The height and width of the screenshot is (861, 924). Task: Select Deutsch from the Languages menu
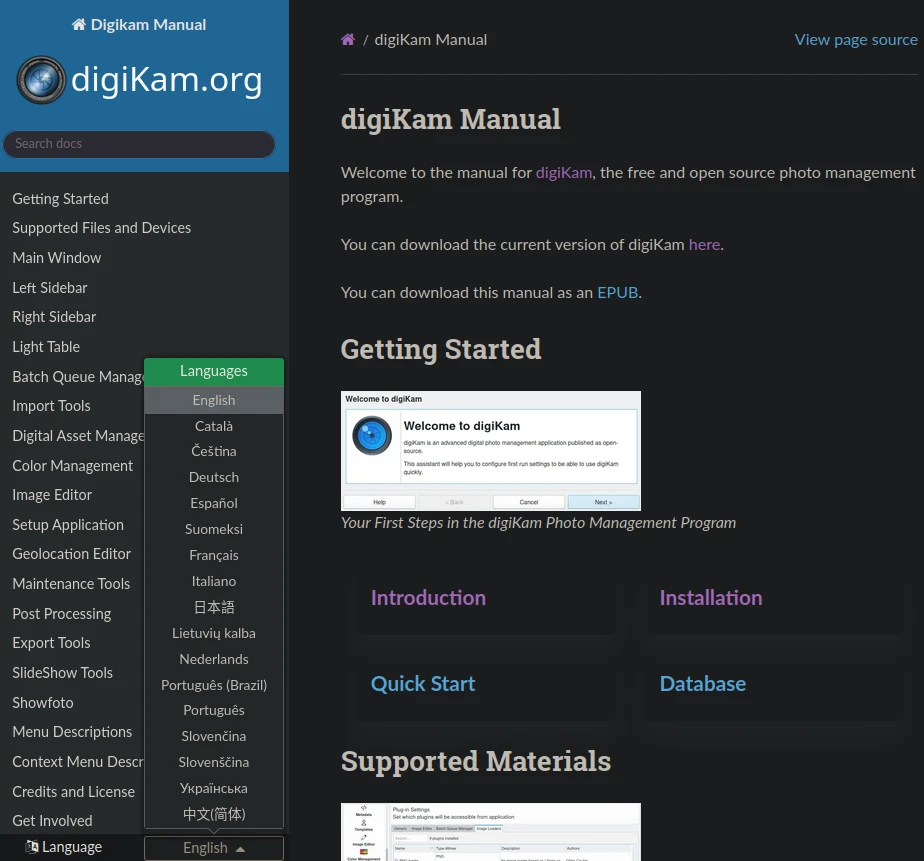(213, 477)
